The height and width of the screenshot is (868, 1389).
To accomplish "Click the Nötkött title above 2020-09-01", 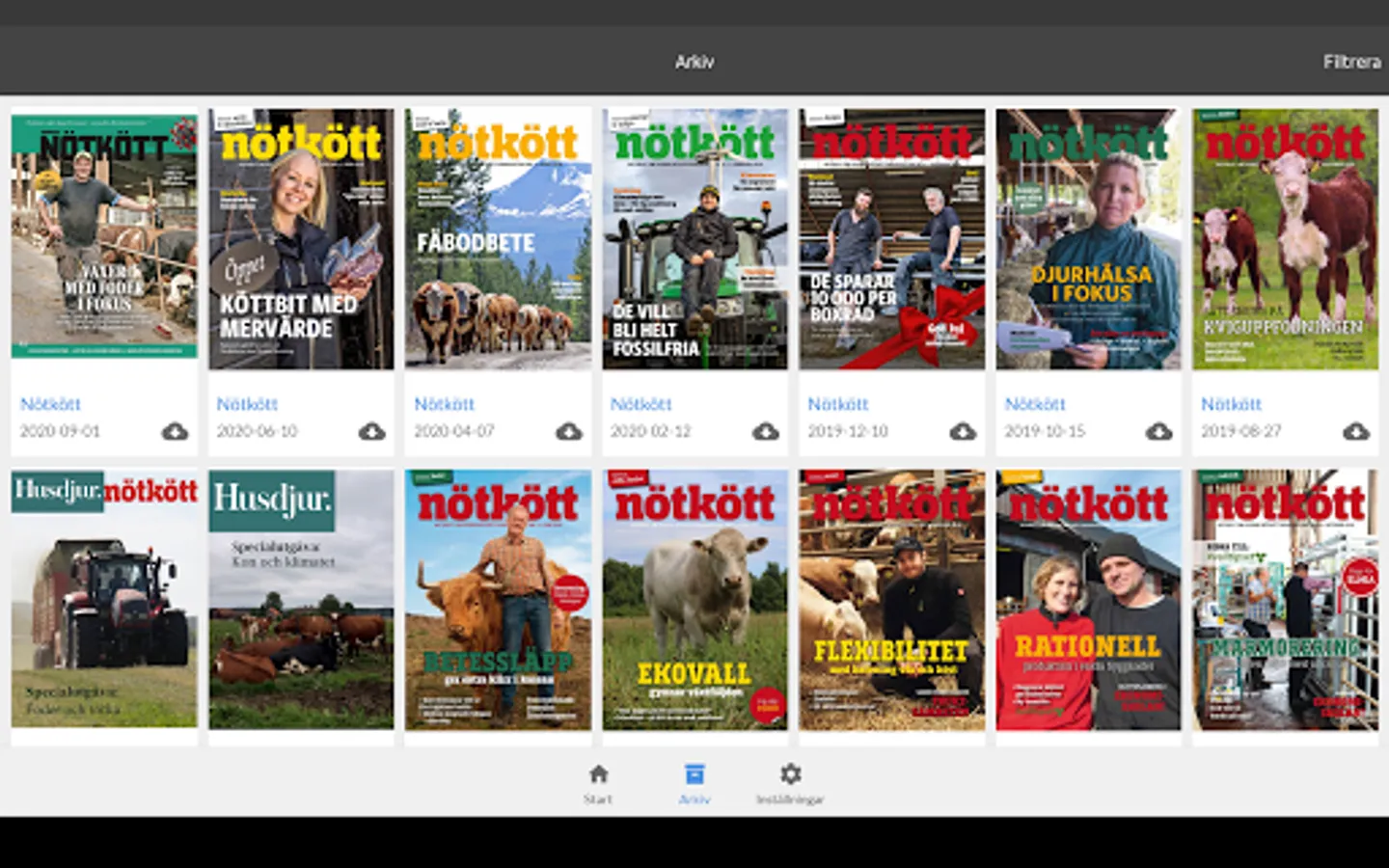I will point(50,404).
